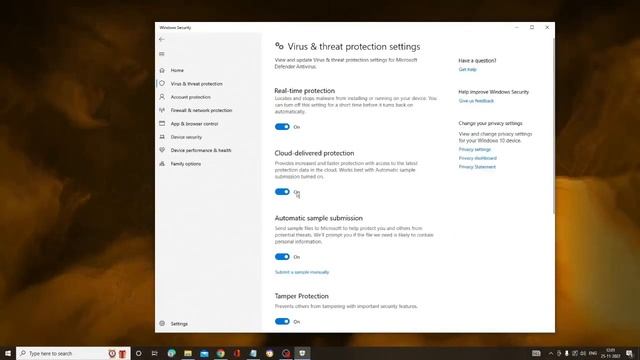640x360 pixels.
Task: Click the Real-time protection heading
Action: click(x=304, y=91)
